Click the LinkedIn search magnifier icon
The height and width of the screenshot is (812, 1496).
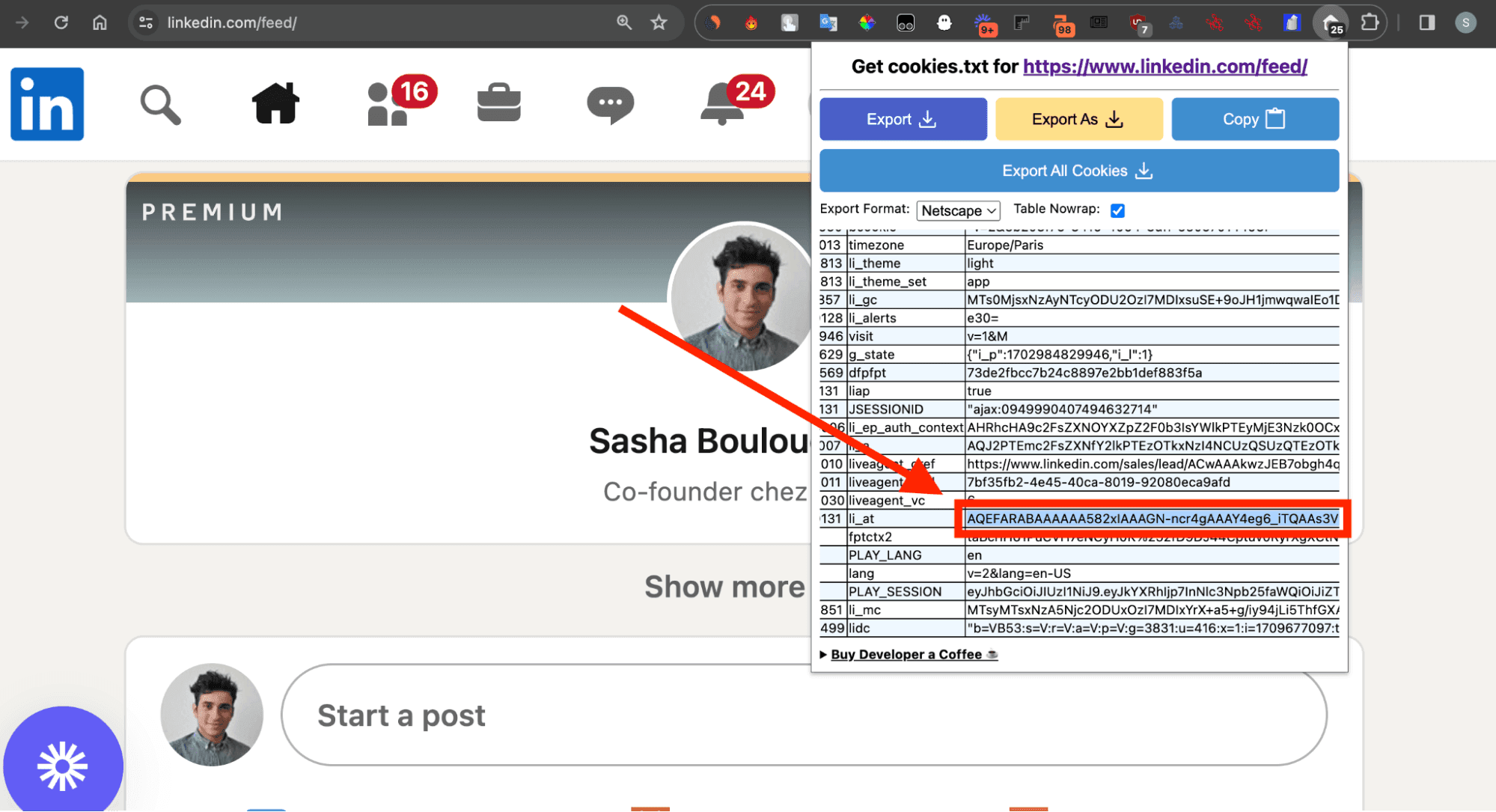tap(159, 105)
